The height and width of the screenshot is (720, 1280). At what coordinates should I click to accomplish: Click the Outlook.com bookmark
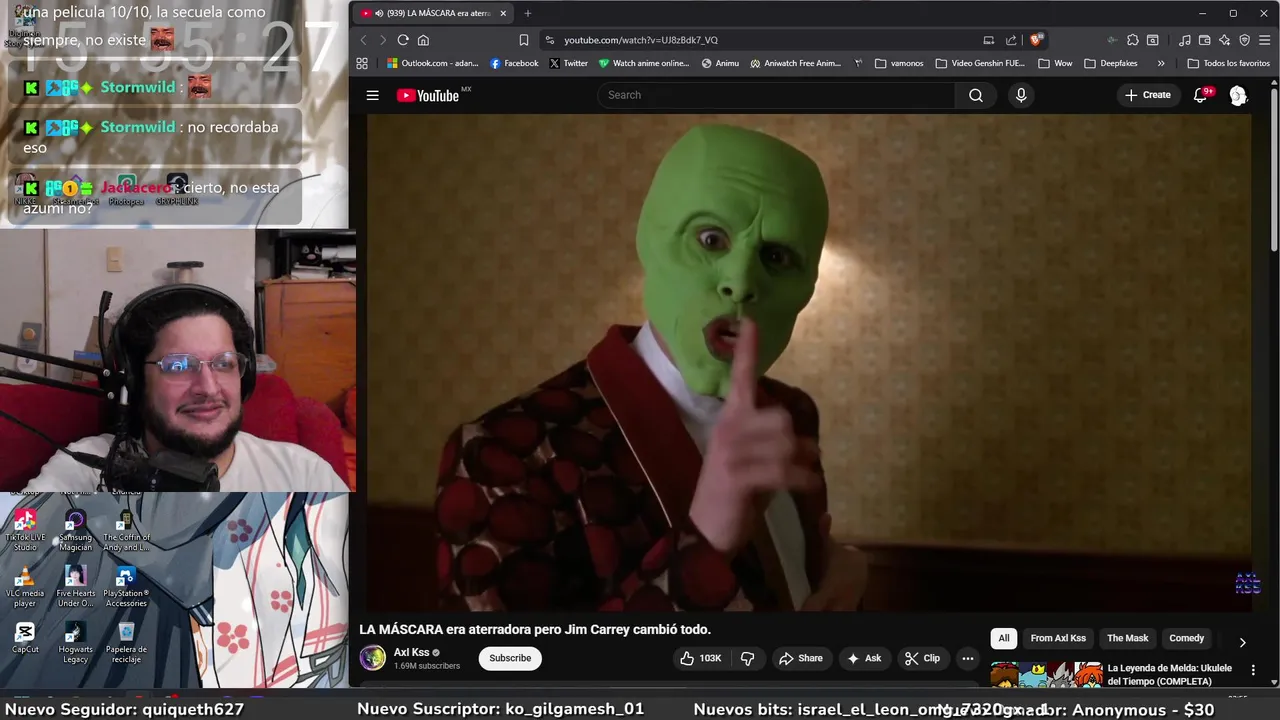(x=433, y=63)
